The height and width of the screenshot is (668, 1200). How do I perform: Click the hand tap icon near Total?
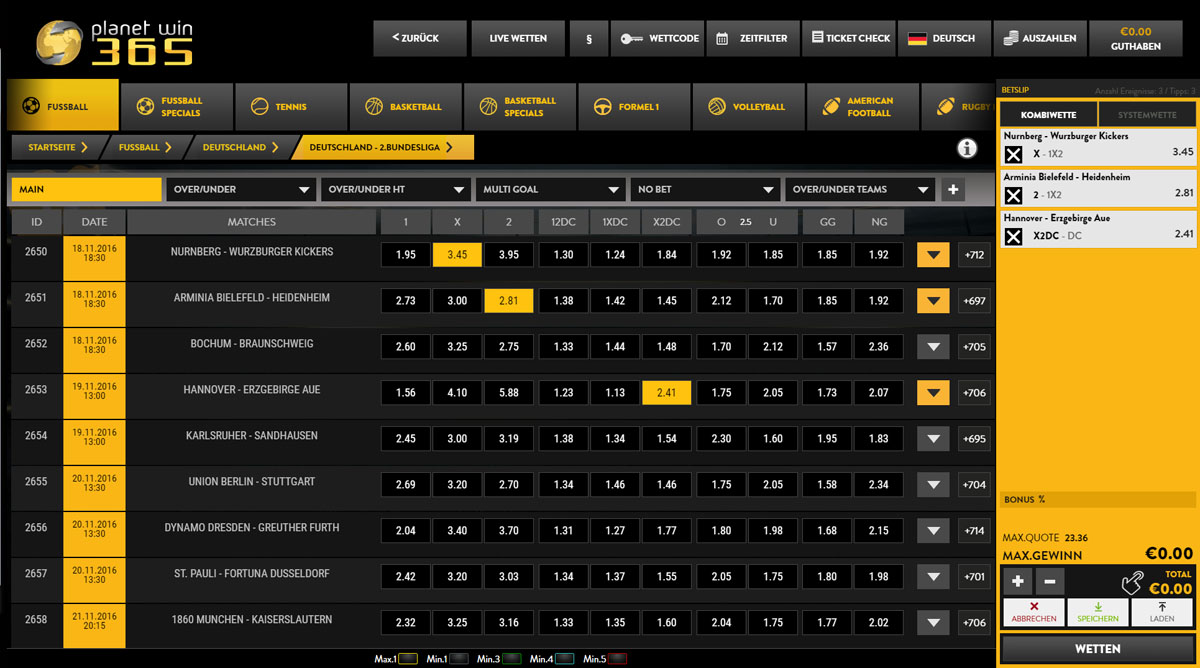click(1130, 582)
